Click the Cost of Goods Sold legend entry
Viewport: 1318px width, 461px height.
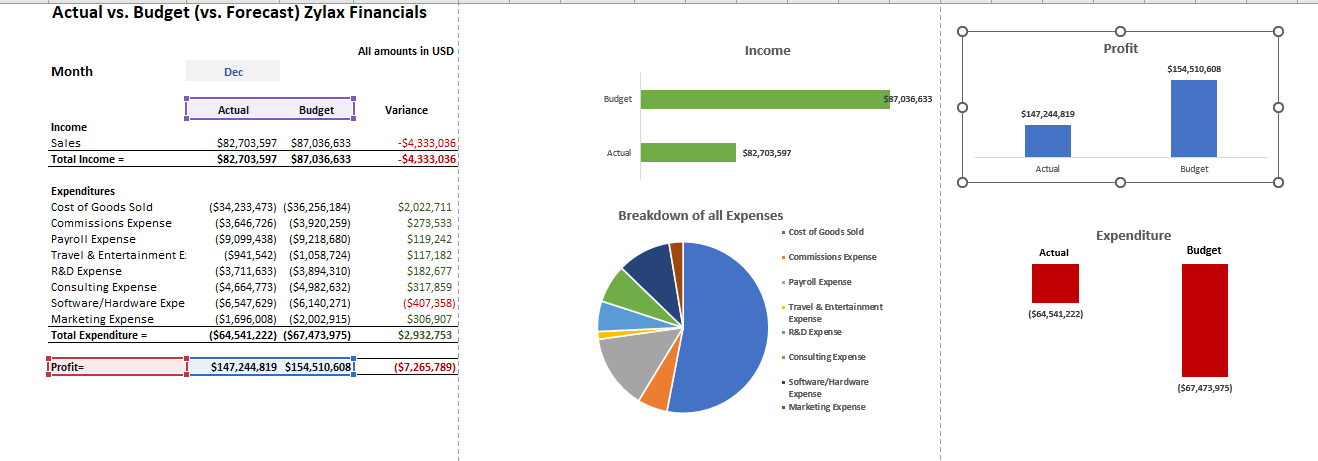[x=825, y=232]
